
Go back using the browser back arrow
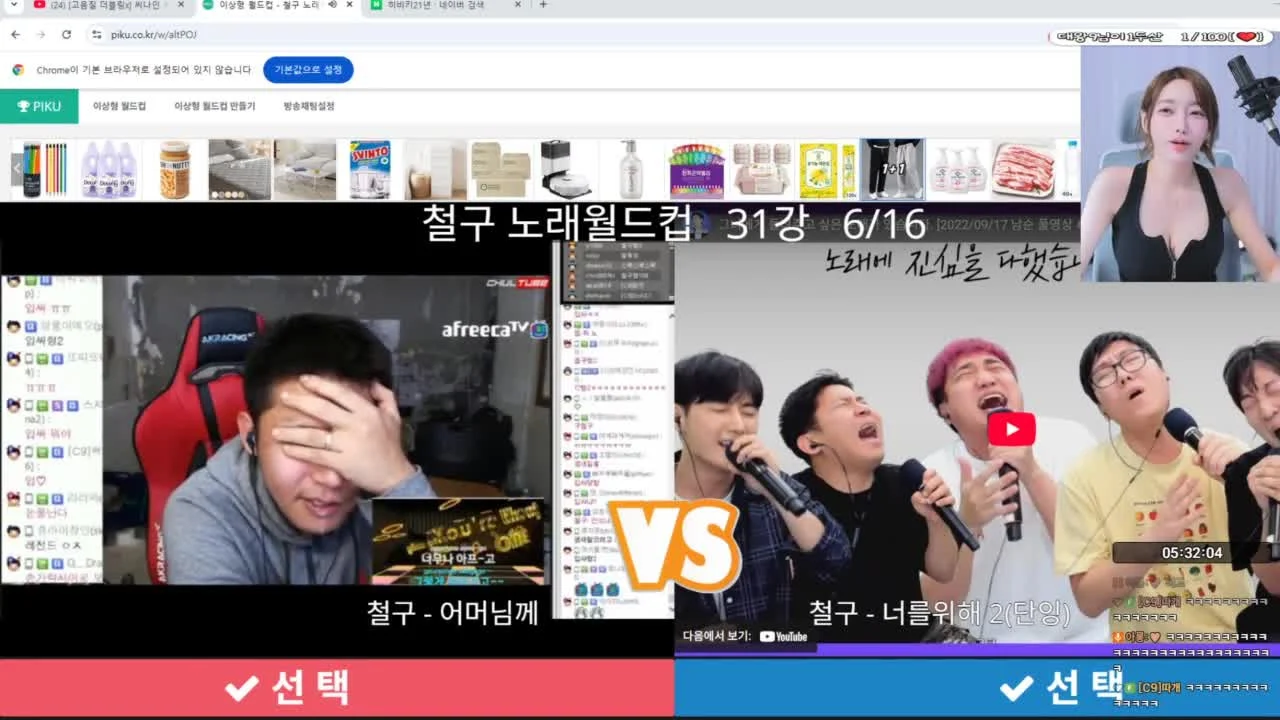15,34
